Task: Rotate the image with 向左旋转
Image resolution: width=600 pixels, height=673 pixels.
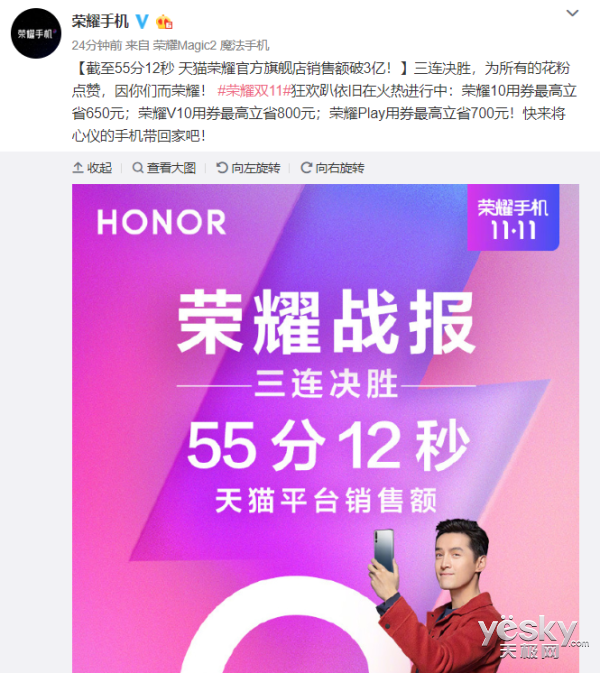Action: click(x=256, y=168)
